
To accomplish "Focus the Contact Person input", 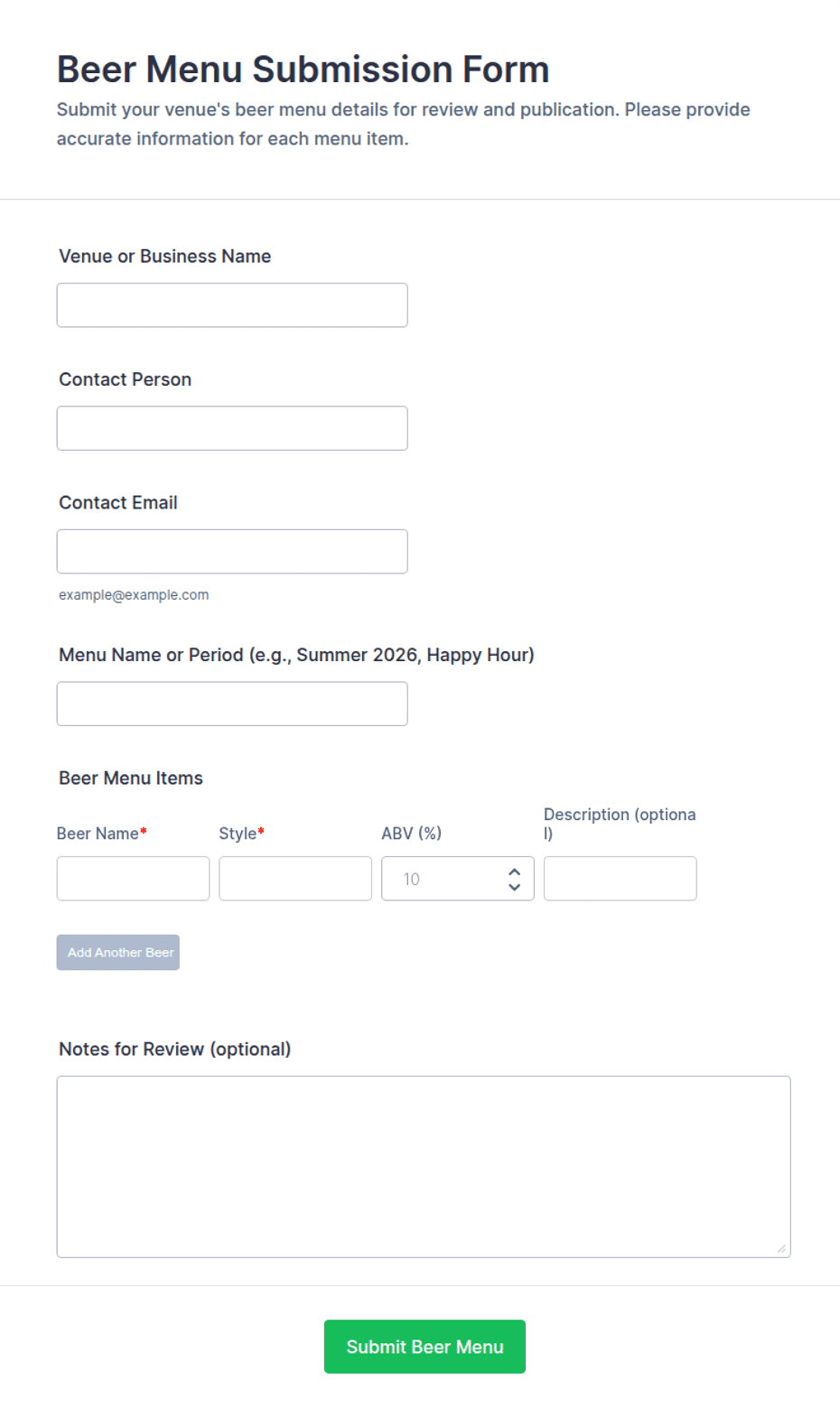I will (232, 428).
